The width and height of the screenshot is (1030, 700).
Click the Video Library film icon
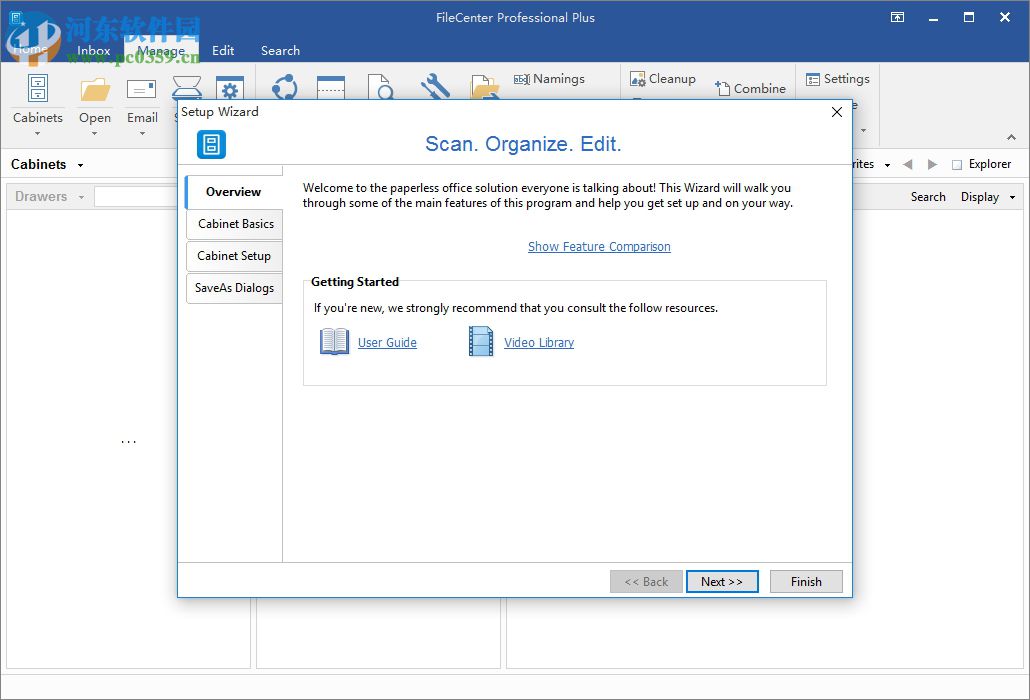coord(481,342)
